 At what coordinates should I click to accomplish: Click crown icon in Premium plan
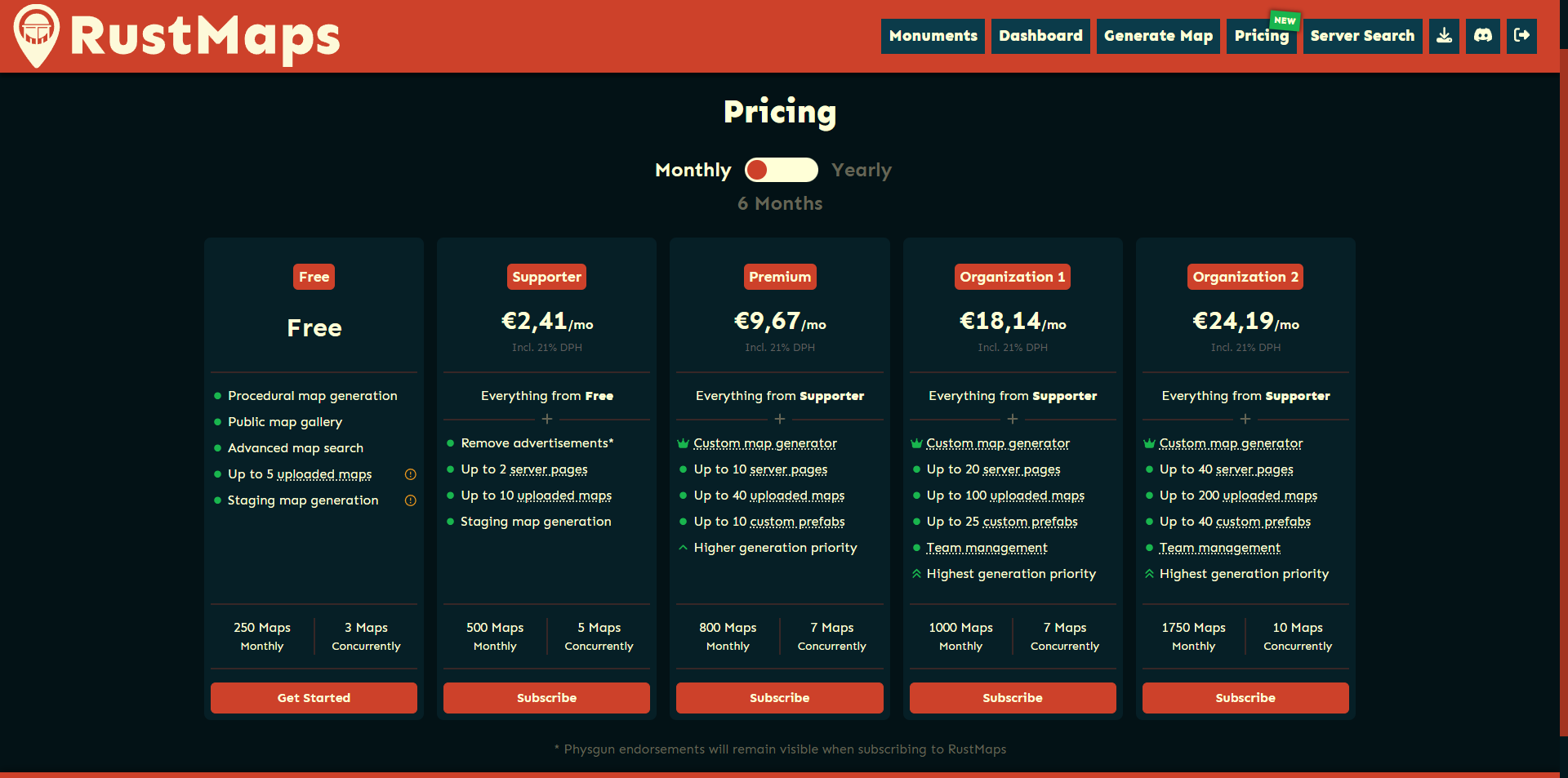[x=683, y=444]
